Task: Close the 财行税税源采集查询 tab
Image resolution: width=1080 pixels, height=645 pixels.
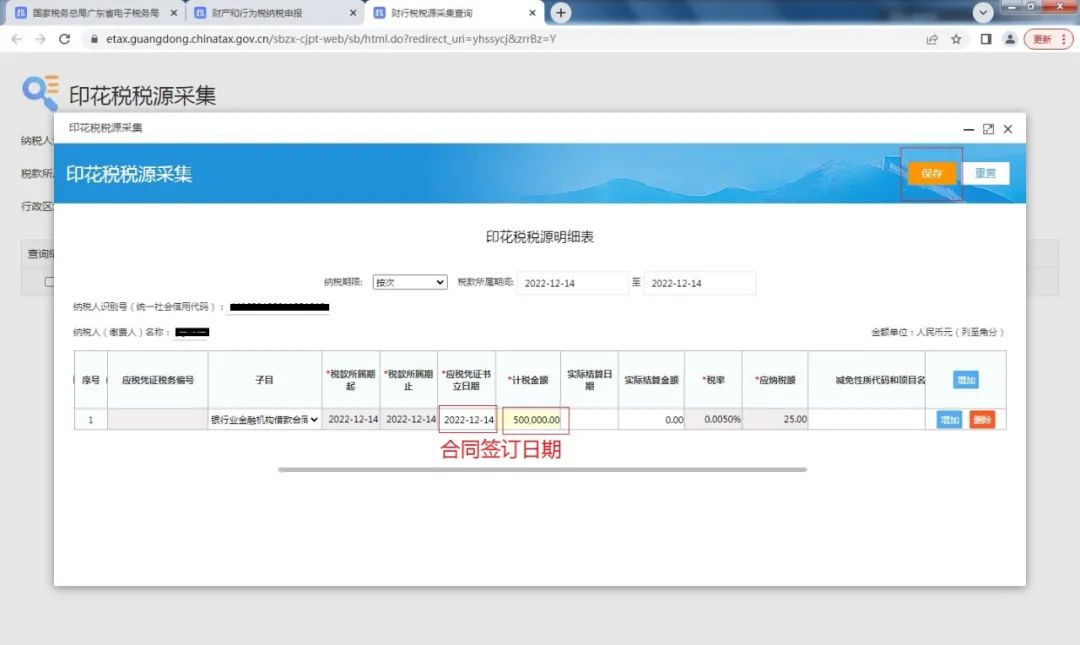Action: click(x=532, y=13)
